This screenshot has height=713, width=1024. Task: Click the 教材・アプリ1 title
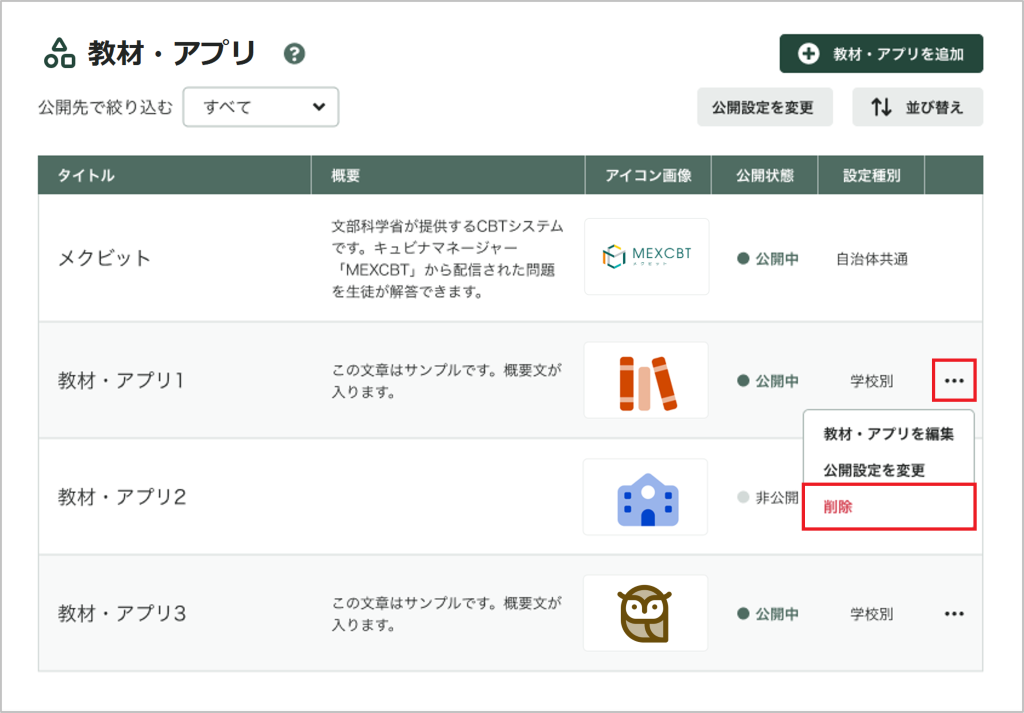tap(121, 381)
